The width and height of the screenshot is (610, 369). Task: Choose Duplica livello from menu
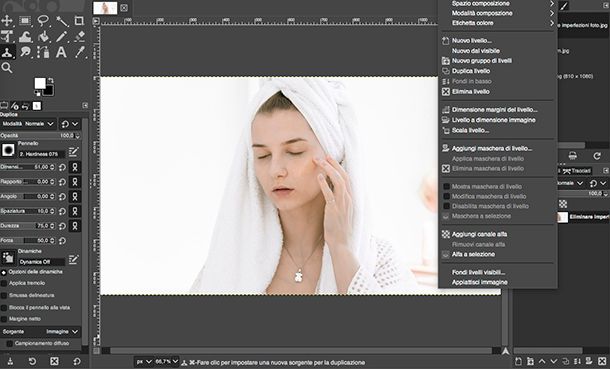pyautogui.click(x=498, y=71)
